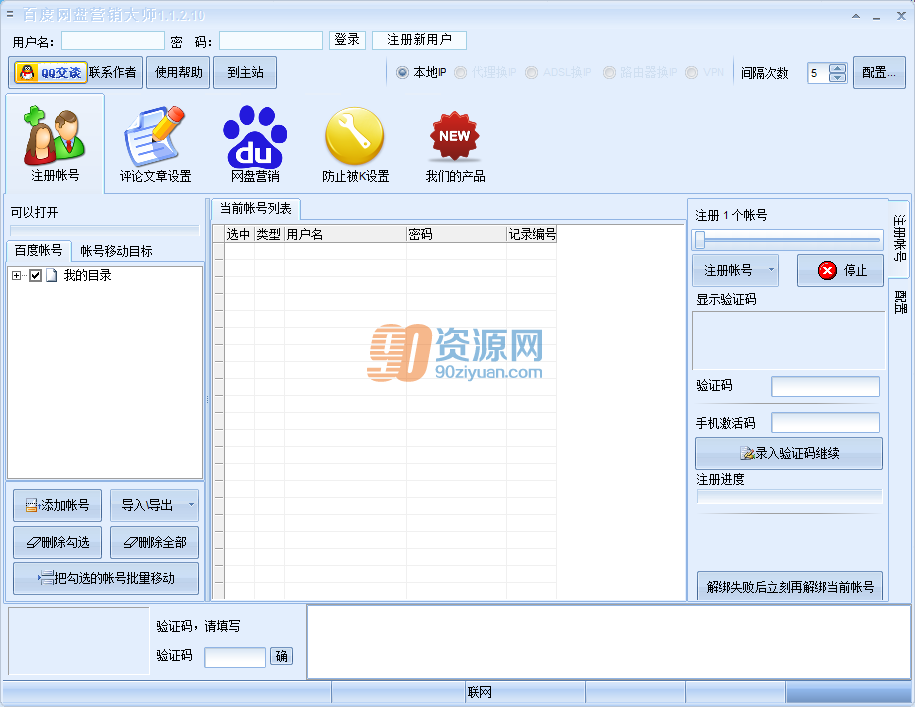Click the 用户名 input field
Screen dimensions: 915x707
pos(113,40)
